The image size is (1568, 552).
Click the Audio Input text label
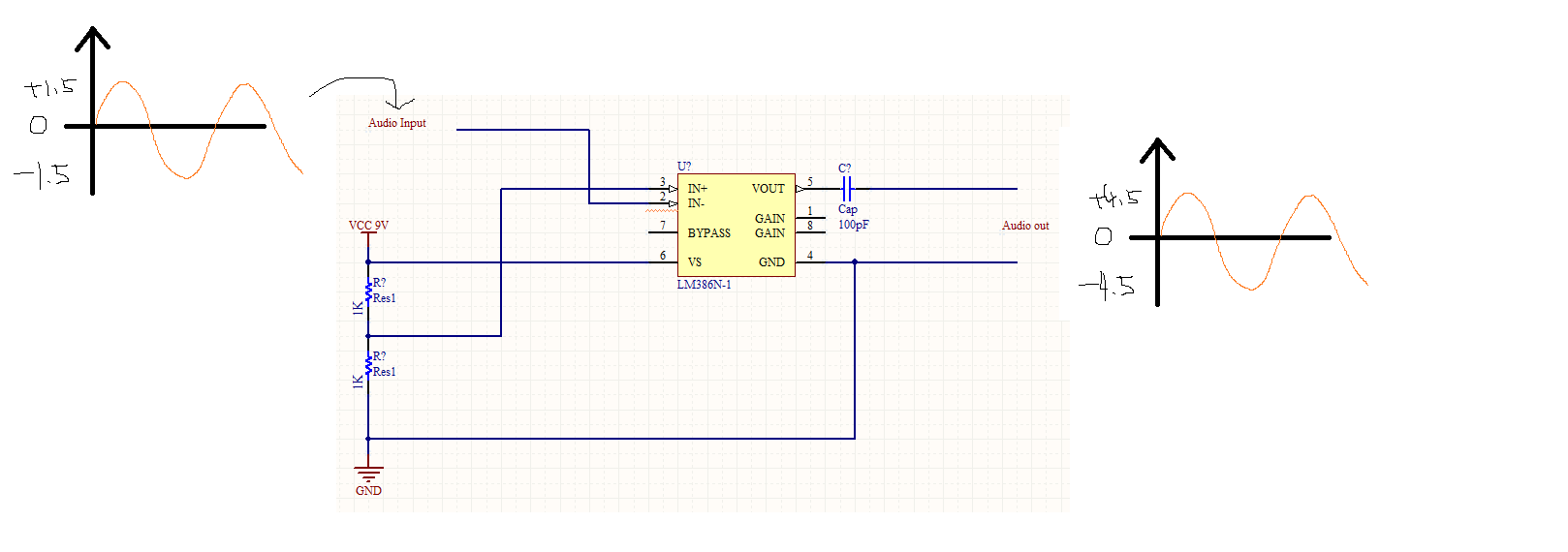point(396,123)
